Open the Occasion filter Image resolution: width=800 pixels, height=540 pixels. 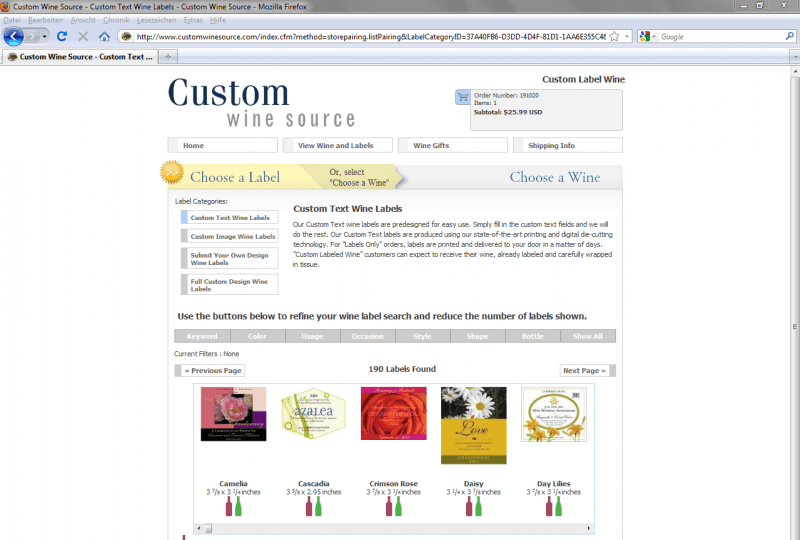pyautogui.click(x=367, y=336)
